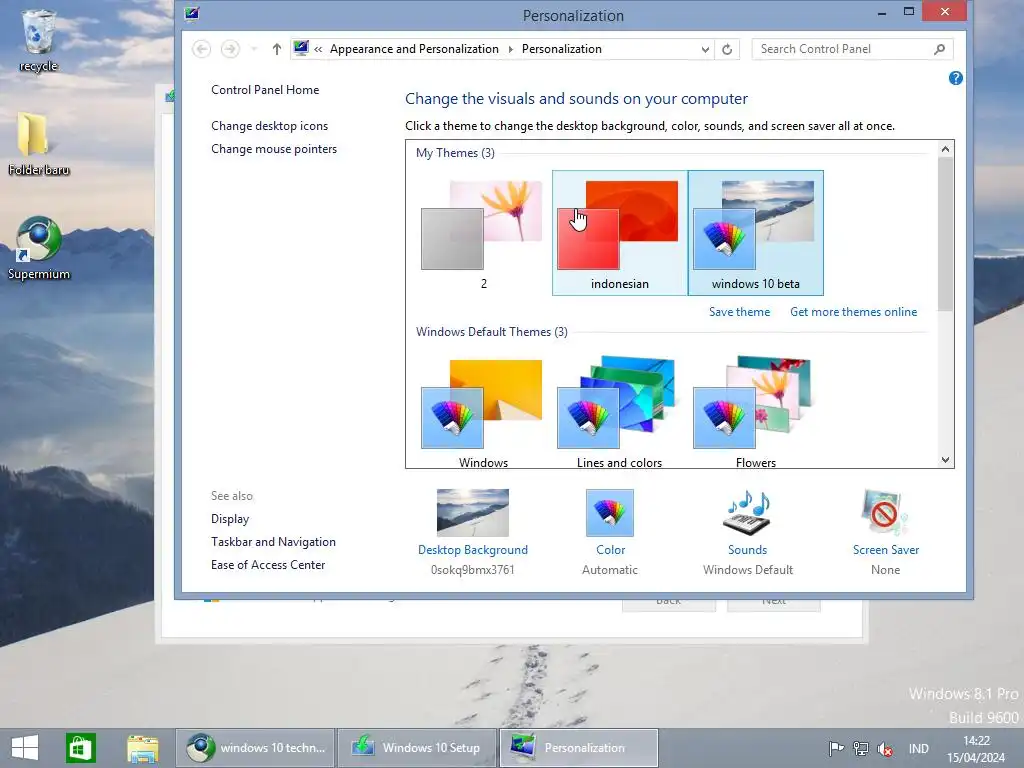The height and width of the screenshot is (768, 1024).
Task: Expand the breadcrumb double-chevron
Action: [x=318, y=49]
